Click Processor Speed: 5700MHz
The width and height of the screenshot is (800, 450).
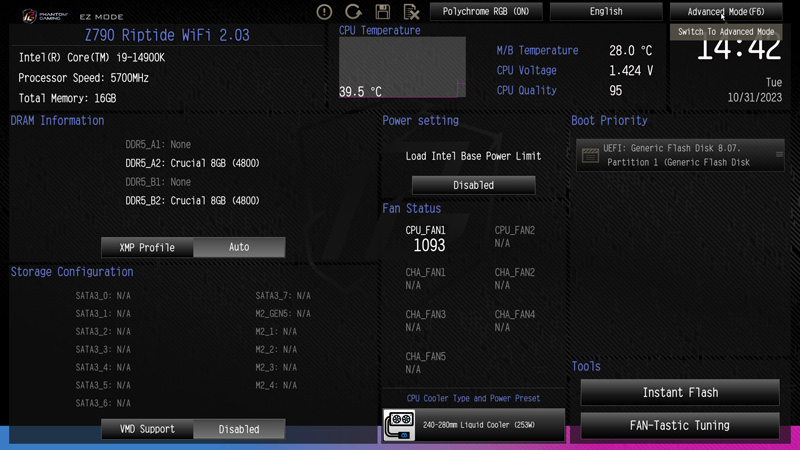(x=83, y=78)
